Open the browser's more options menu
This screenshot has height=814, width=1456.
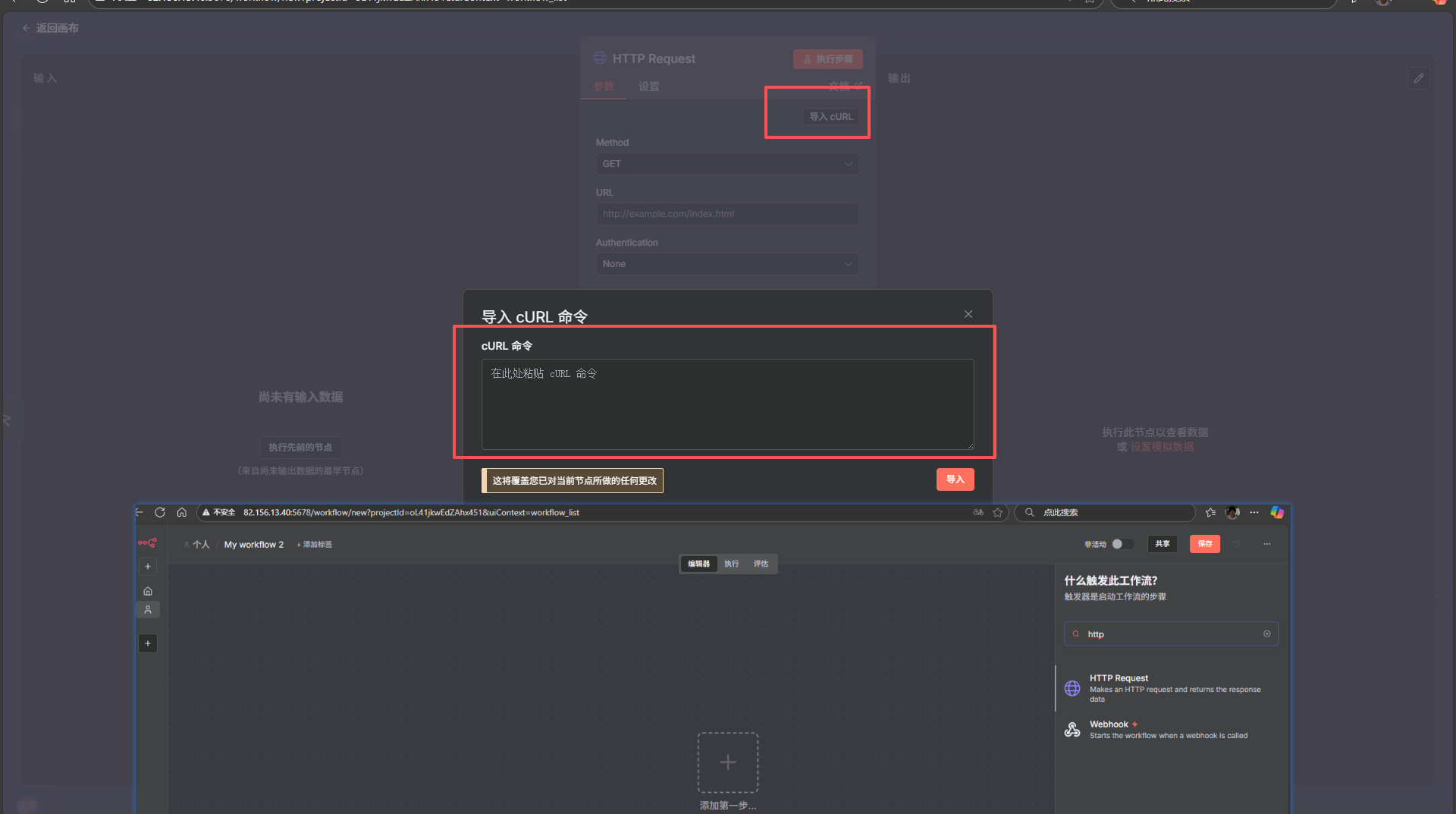(1254, 513)
